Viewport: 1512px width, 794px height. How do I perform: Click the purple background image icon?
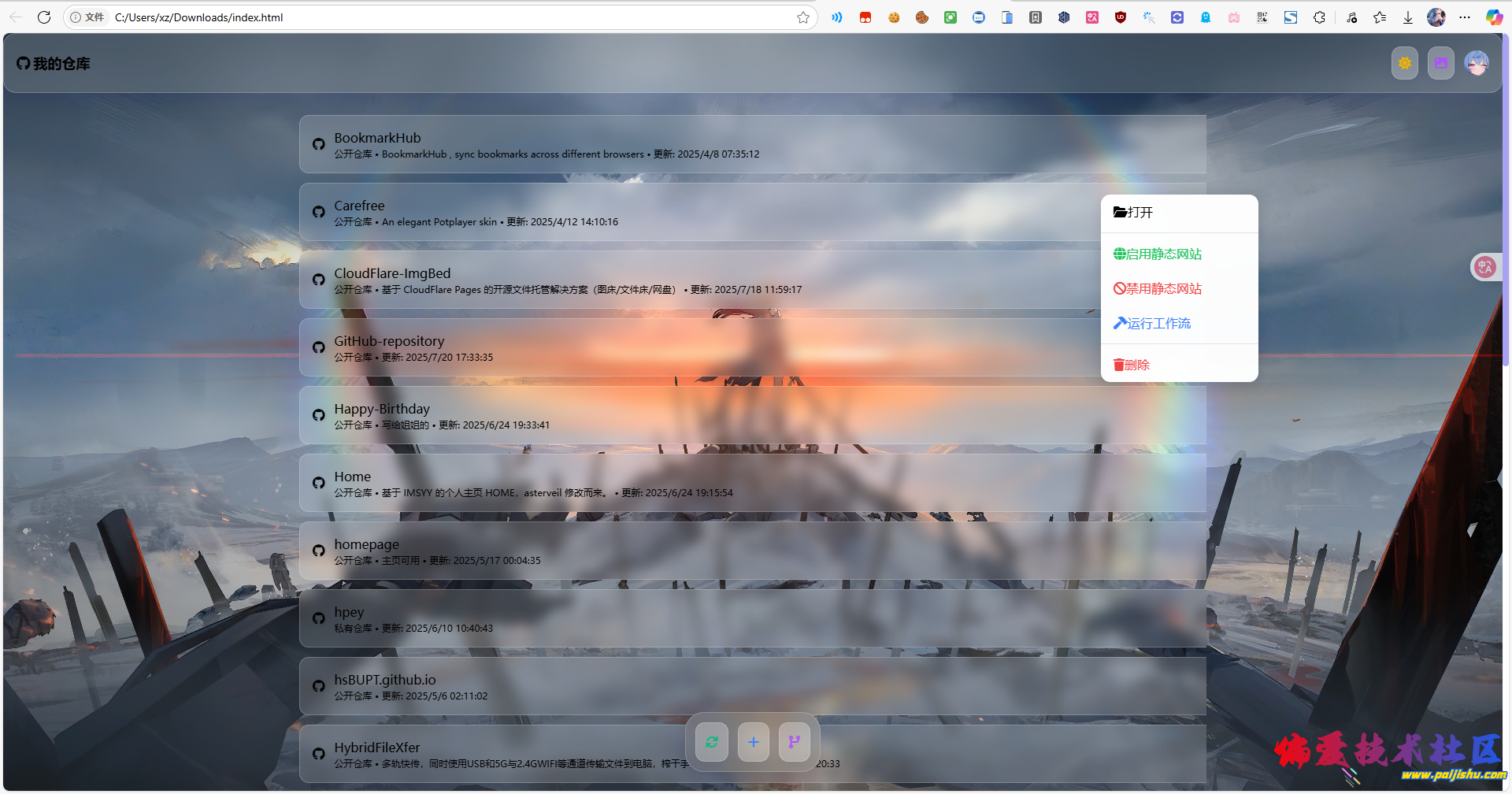point(1440,64)
